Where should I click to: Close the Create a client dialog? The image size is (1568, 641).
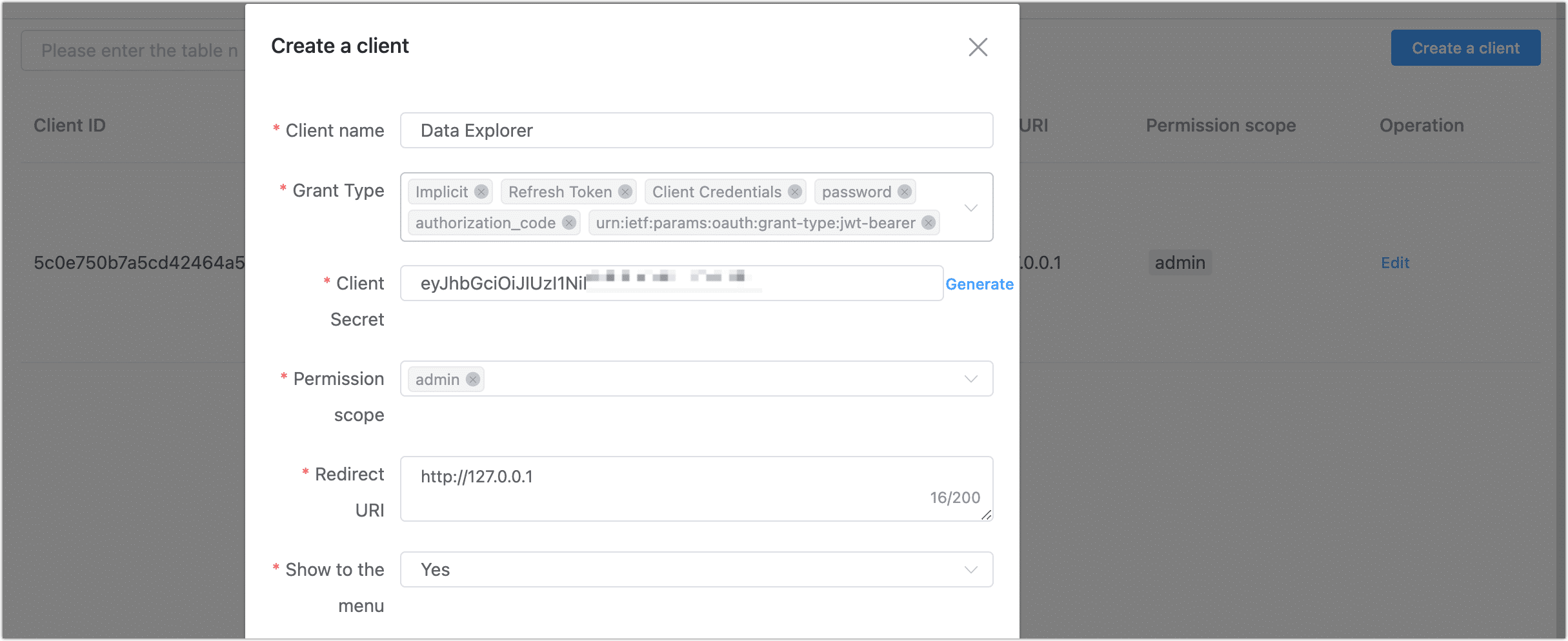[x=978, y=47]
